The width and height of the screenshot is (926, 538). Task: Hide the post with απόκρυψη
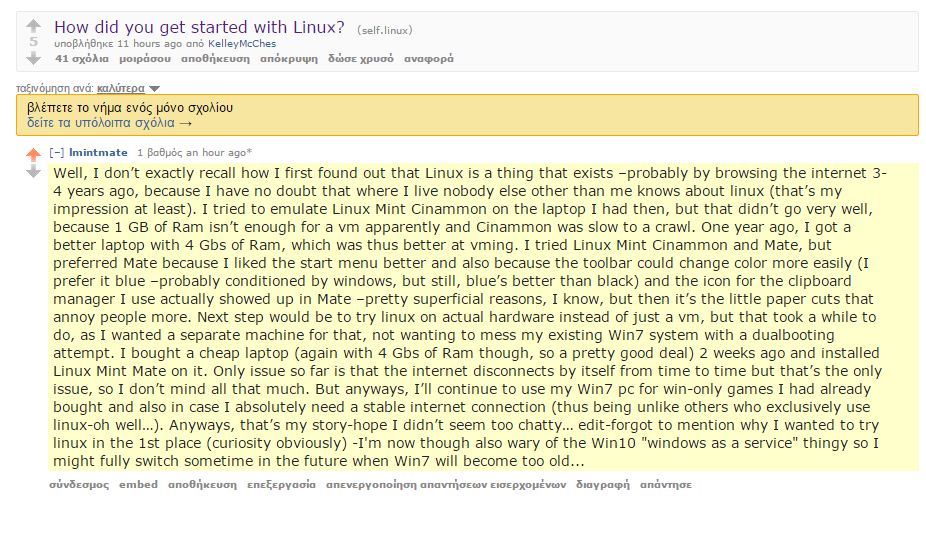[289, 58]
